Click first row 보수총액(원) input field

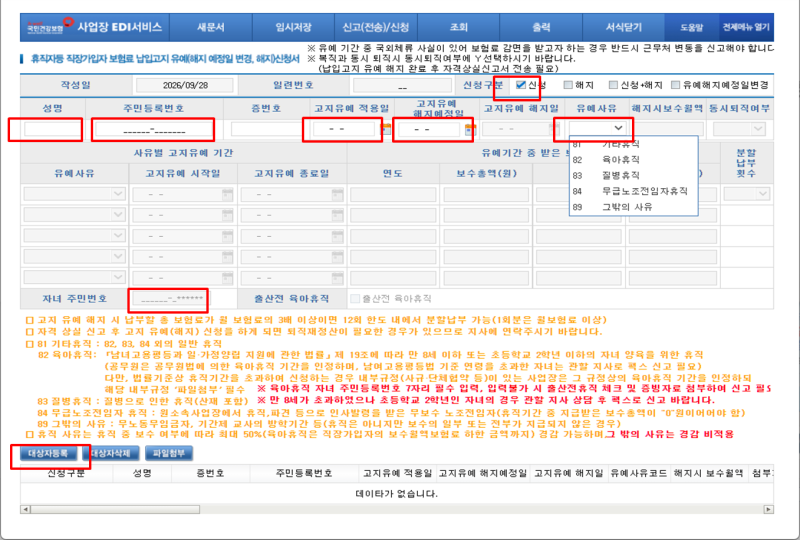pyautogui.click(x=486, y=194)
